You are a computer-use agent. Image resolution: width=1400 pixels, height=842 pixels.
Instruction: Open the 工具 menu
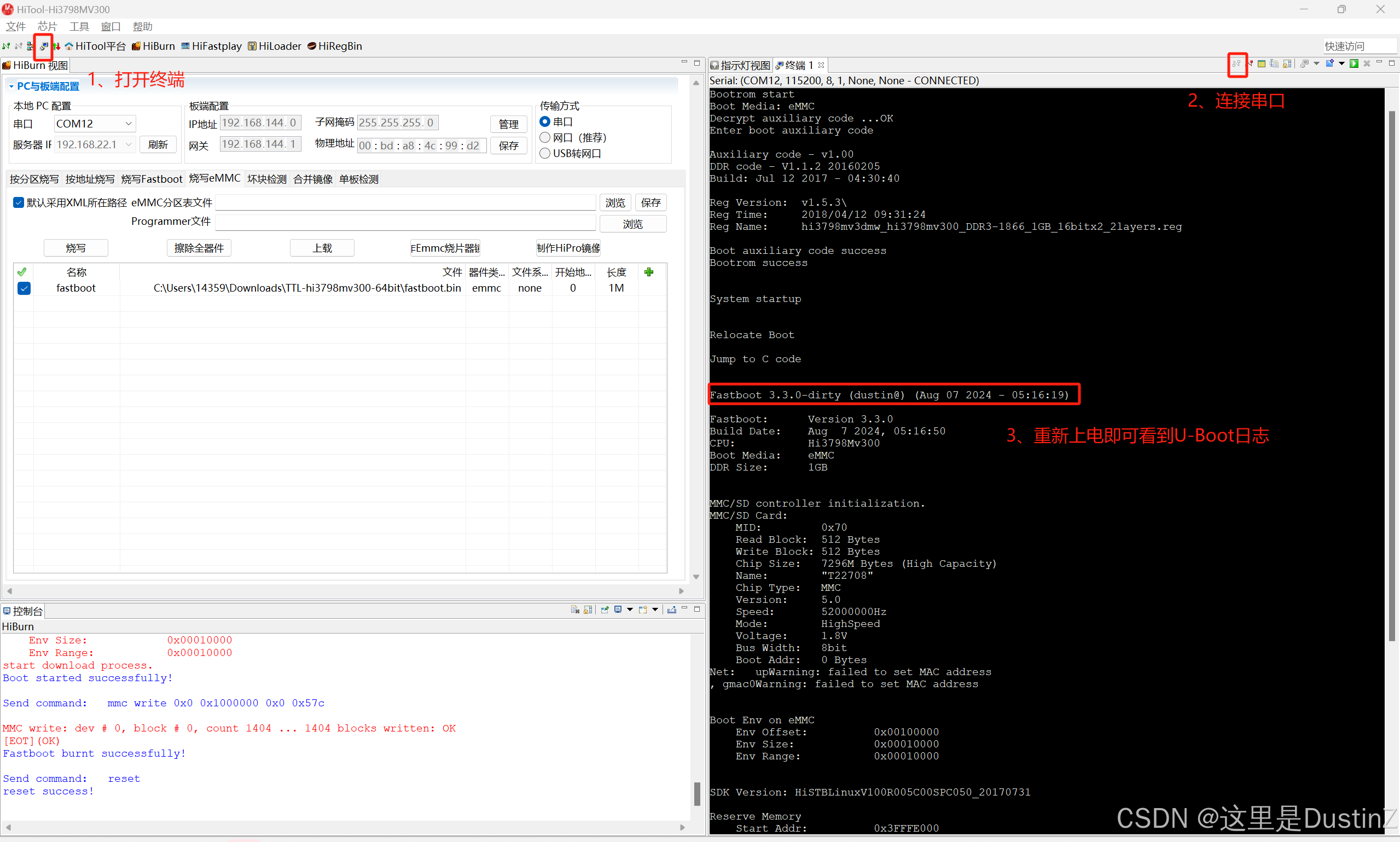point(79,26)
